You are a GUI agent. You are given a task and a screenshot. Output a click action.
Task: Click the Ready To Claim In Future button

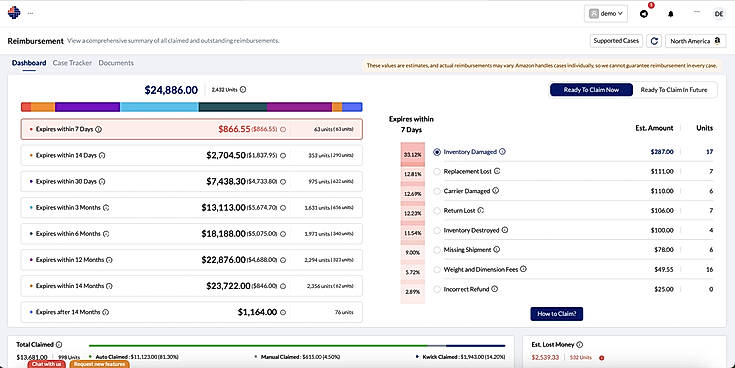click(x=674, y=90)
